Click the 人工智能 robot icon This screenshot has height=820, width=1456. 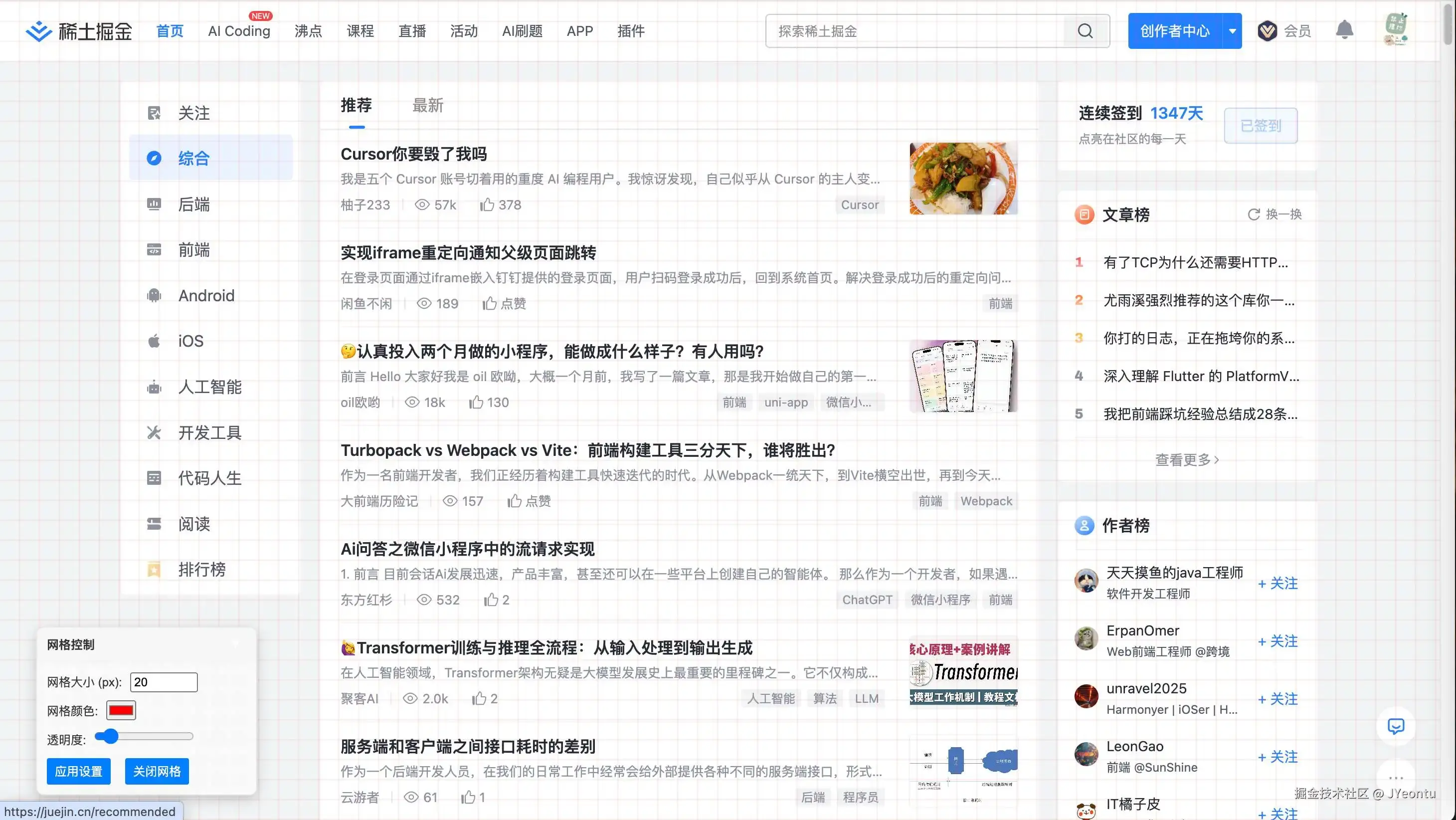154,388
